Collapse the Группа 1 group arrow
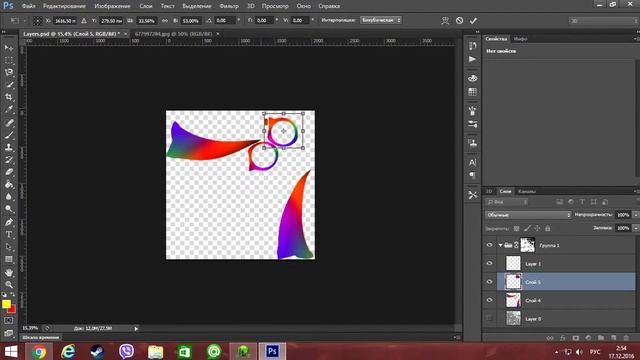Image resolution: width=640 pixels, height=360 pixels. coord(500,245)
